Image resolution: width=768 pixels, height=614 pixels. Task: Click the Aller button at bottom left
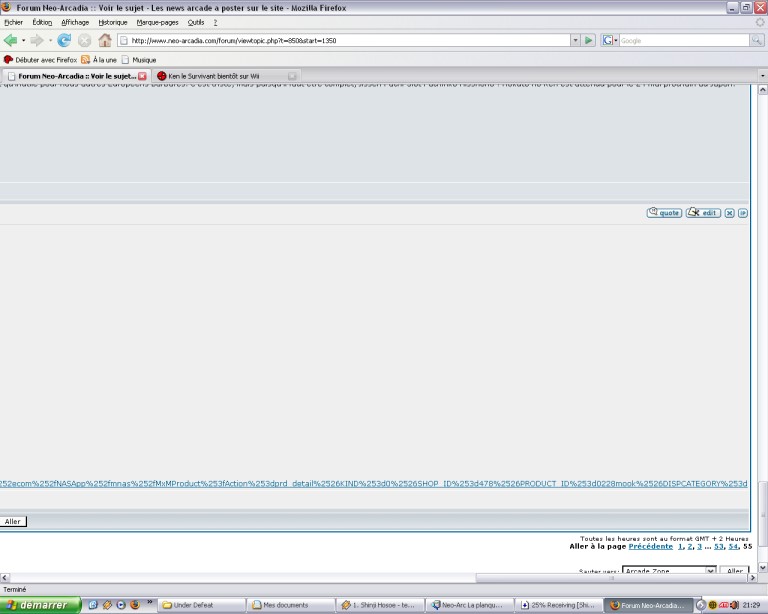13,521
